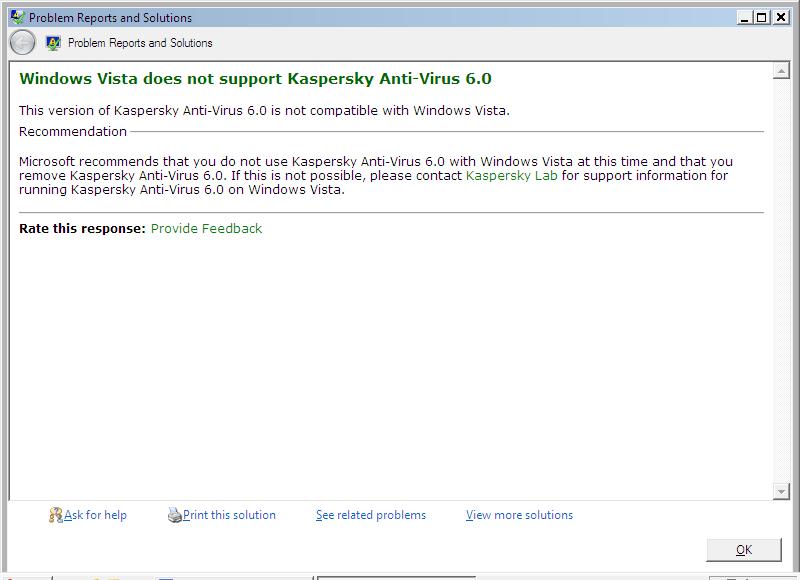Click the vertical scrollbar track
Screen dimensions: 800x580
(x=781, y=280)
